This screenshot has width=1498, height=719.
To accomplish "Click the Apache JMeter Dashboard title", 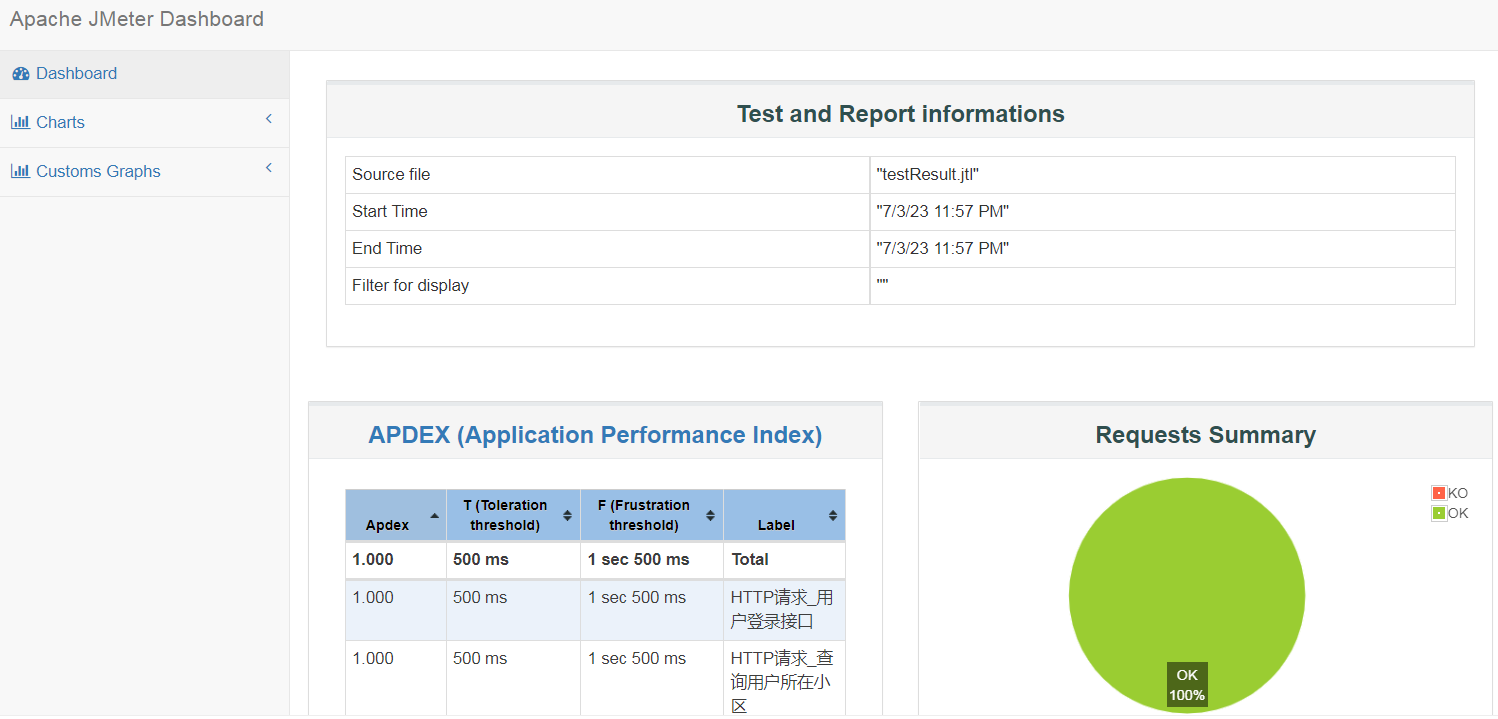I will click(137, 19).
